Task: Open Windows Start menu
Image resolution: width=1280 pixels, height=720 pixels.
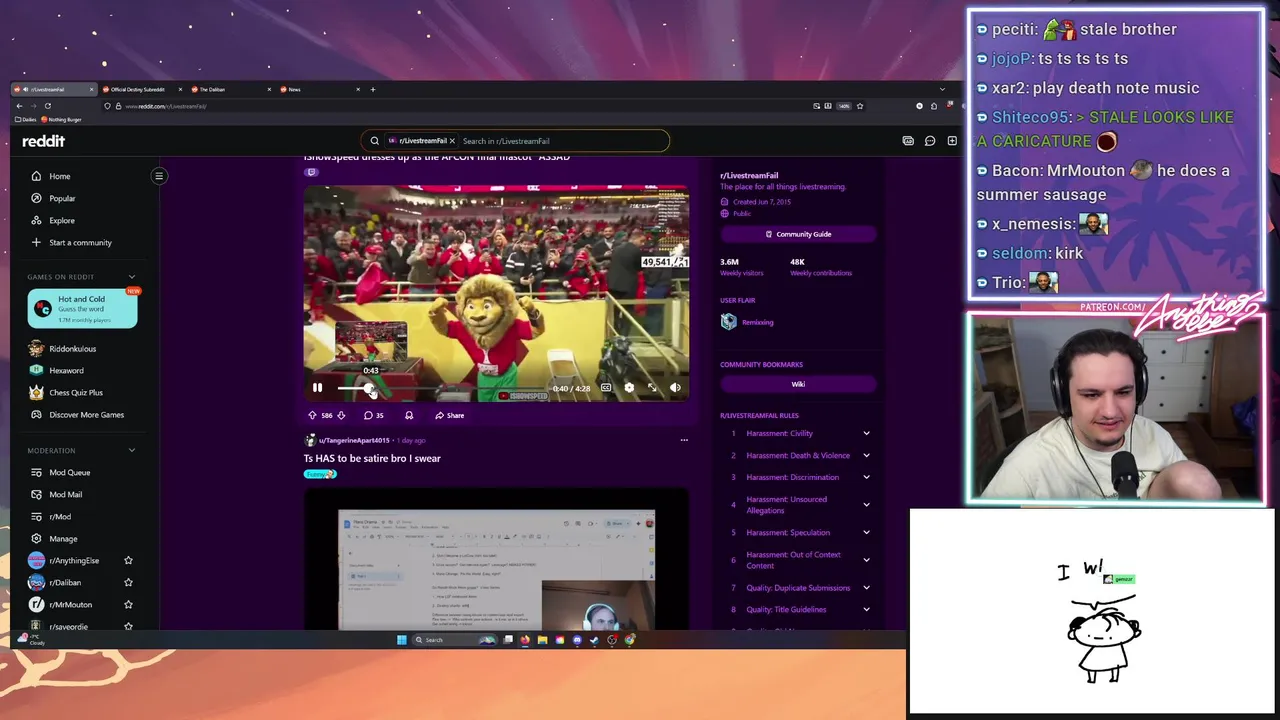Action: [x=402, y=640]
